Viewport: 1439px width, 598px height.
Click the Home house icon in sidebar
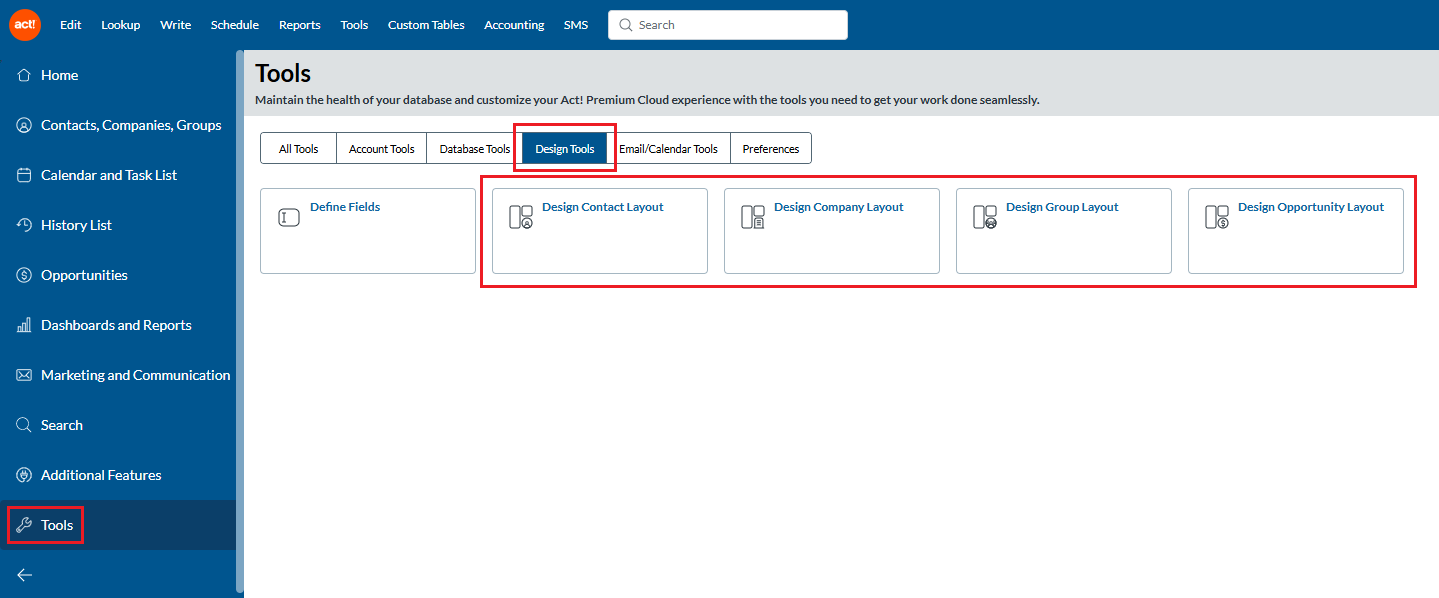click(x=25, y=75)
